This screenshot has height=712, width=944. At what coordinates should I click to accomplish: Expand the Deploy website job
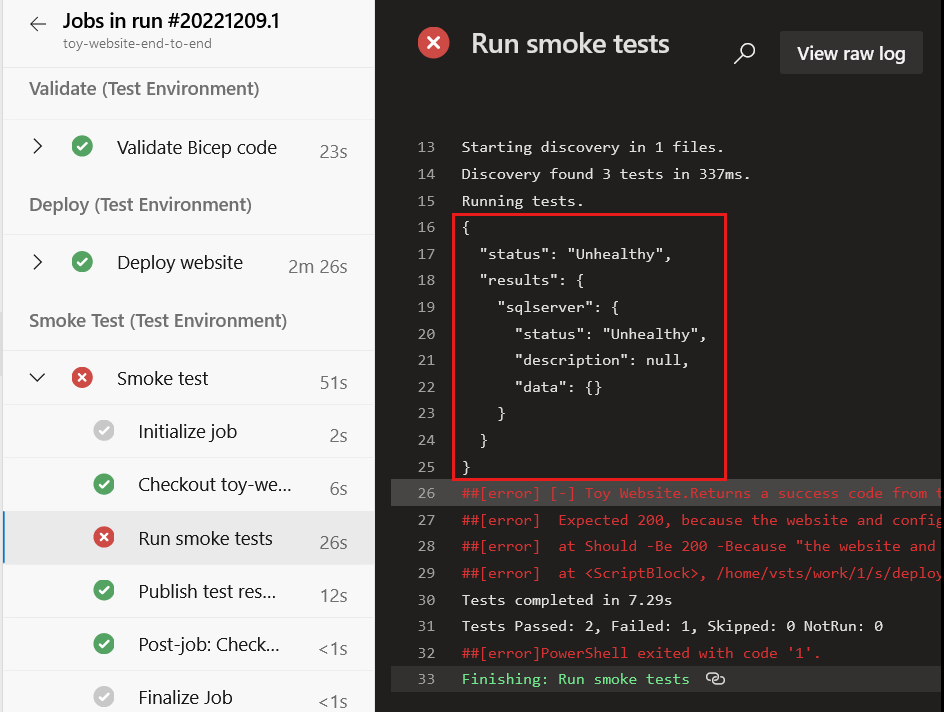37,262
